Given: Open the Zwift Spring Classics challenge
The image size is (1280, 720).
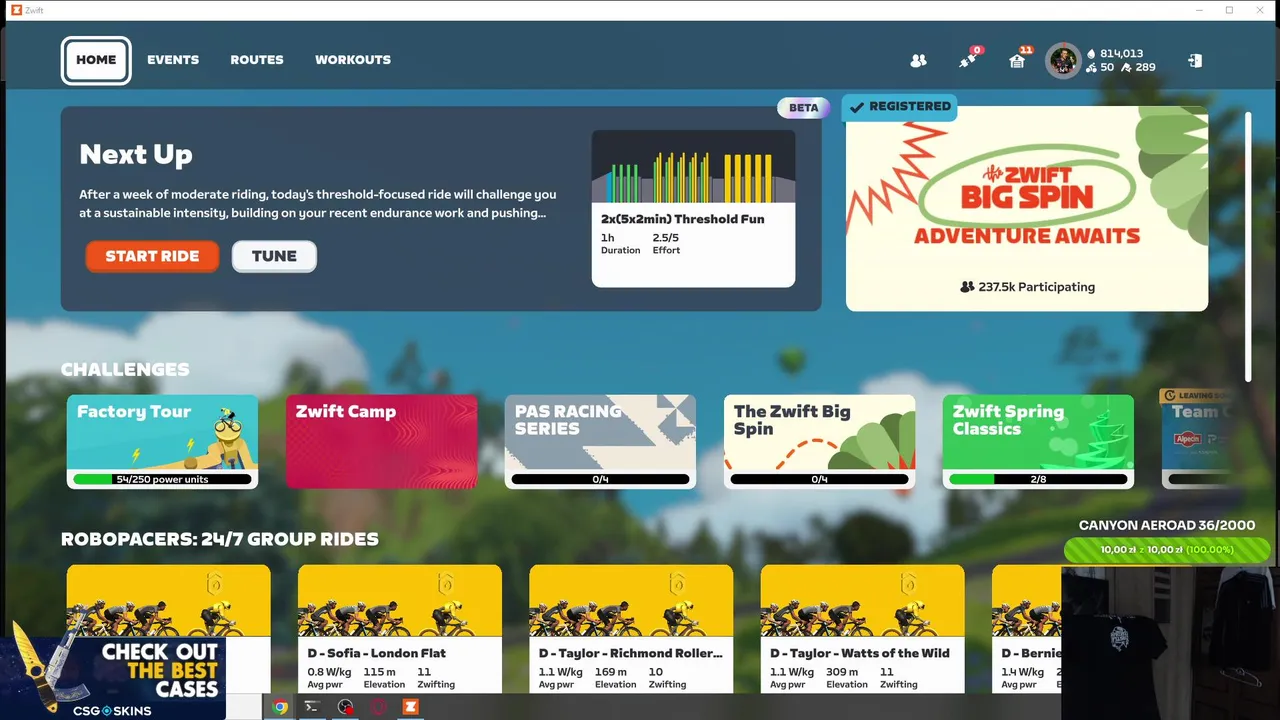Looking at the screenshot, I should (1038, 441).
